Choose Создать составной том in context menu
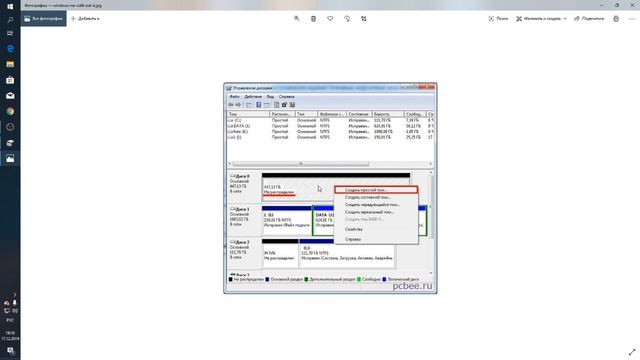This screenshot has width=640, height=360. coord(376,197)
